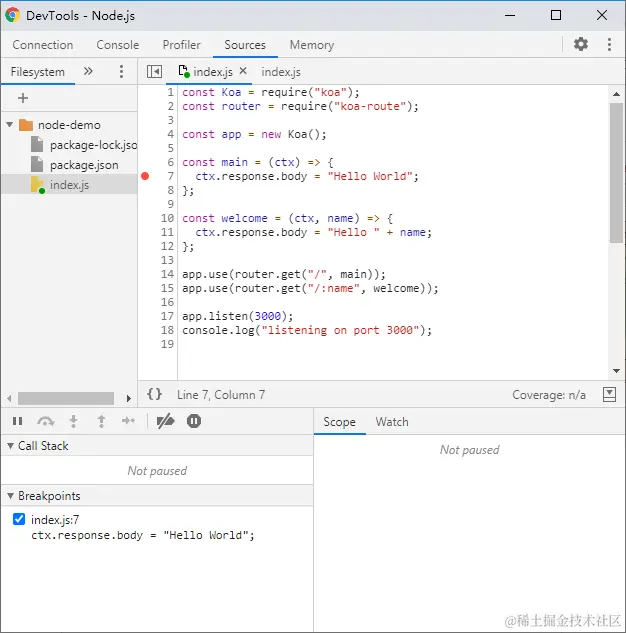Click the editor vertical scrollbar thumb
The height and width of the screenshot is (633, 626).
coord(616,173)
